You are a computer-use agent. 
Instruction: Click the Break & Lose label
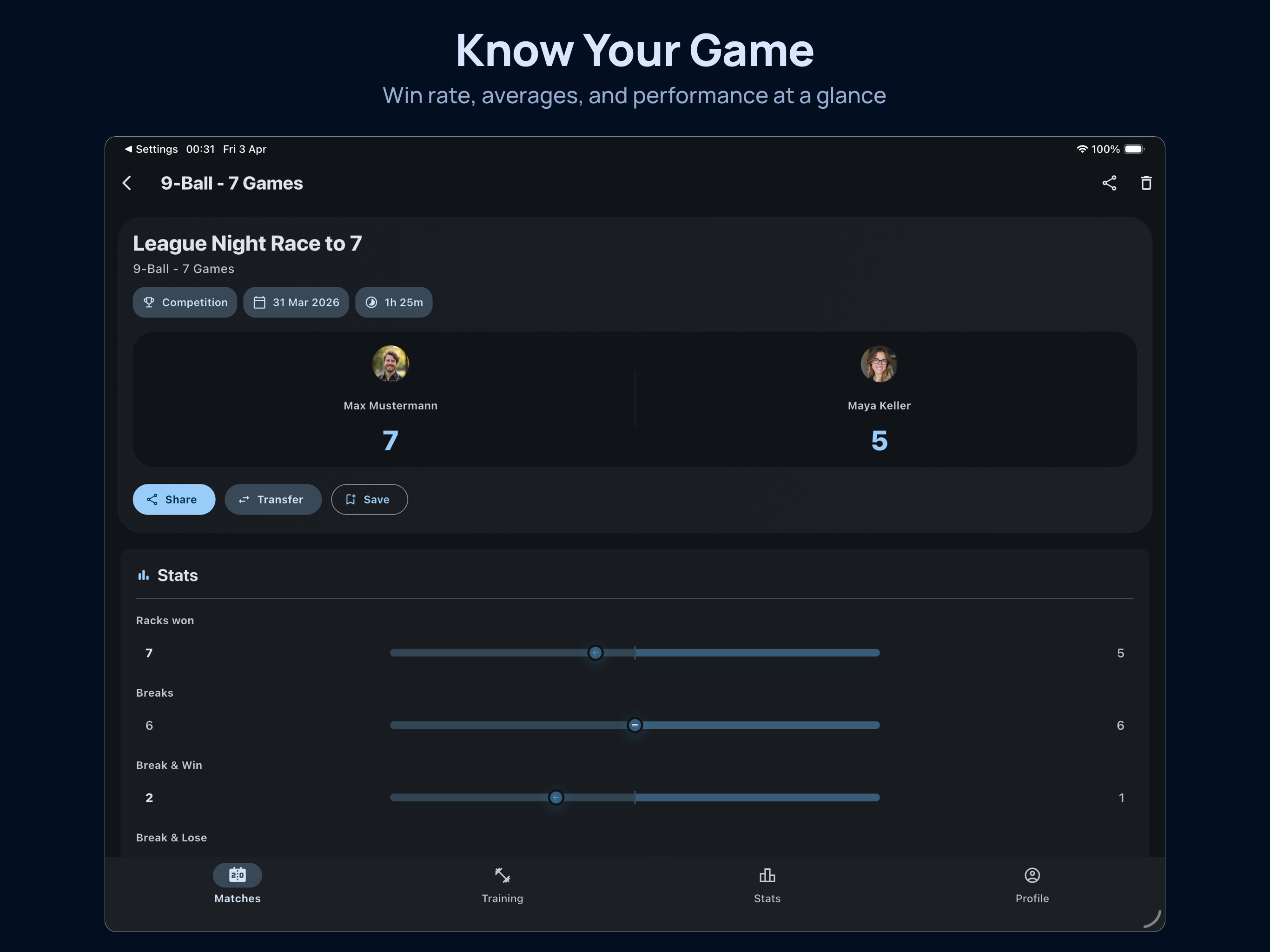coord(171,838)
